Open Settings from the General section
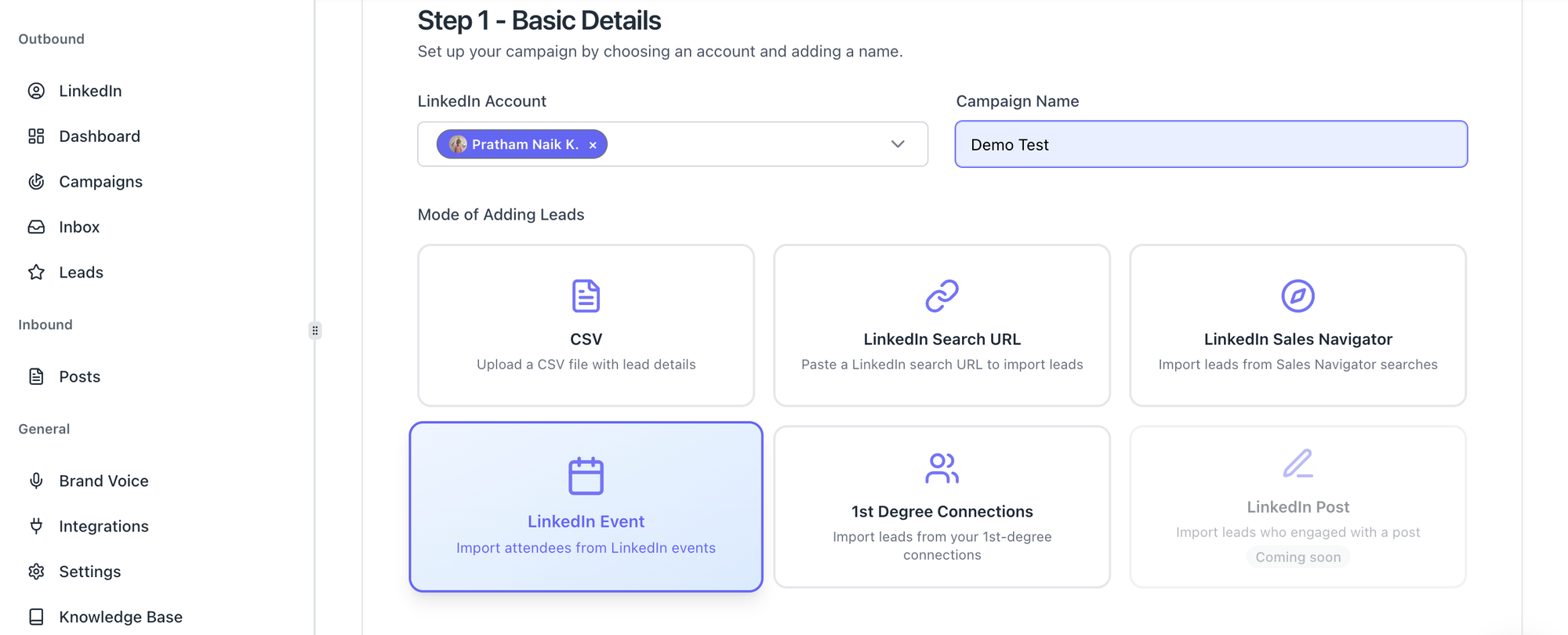 coord(89,571)
